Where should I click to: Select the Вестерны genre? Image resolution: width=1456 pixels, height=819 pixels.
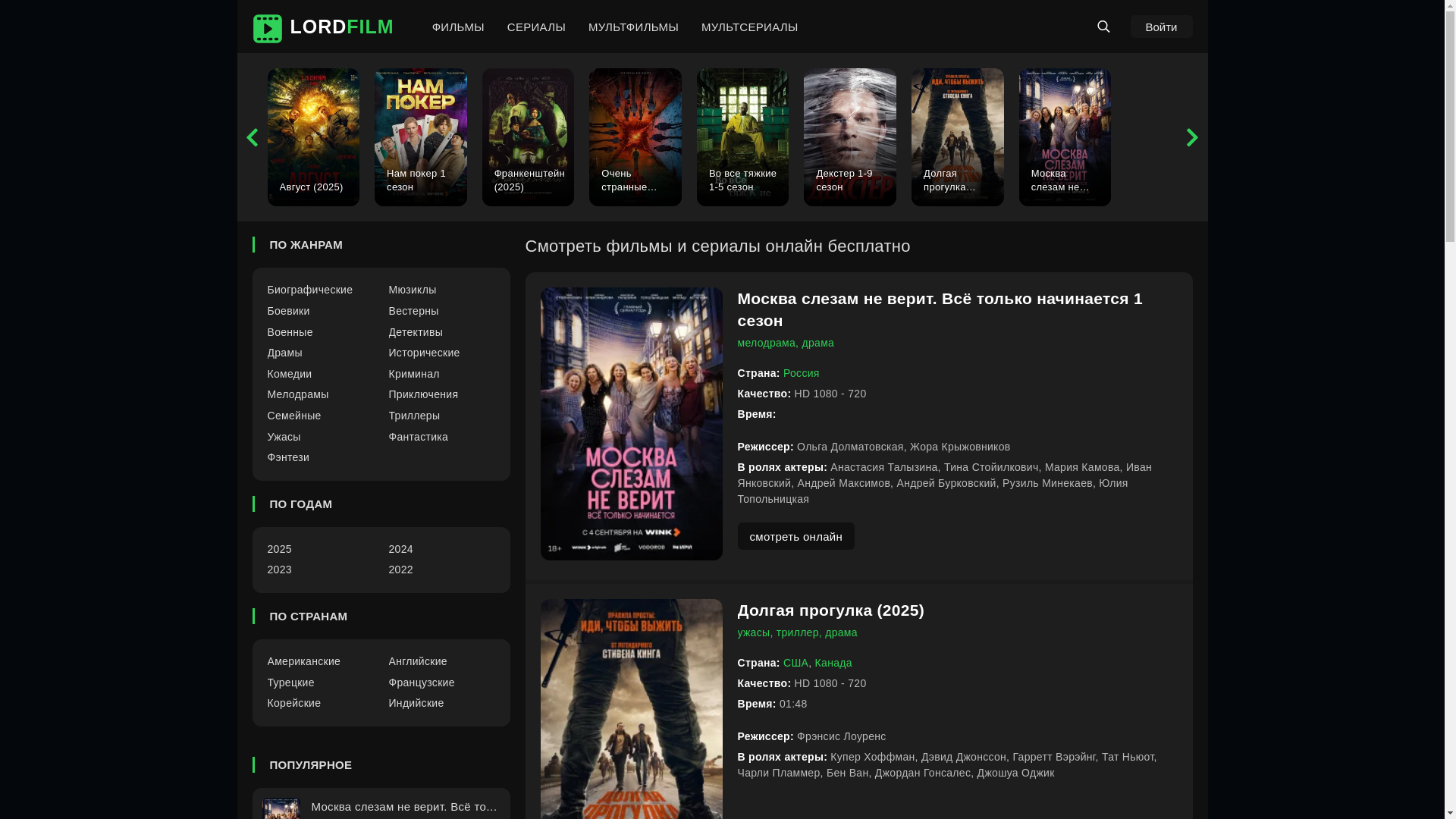[413, 311]
